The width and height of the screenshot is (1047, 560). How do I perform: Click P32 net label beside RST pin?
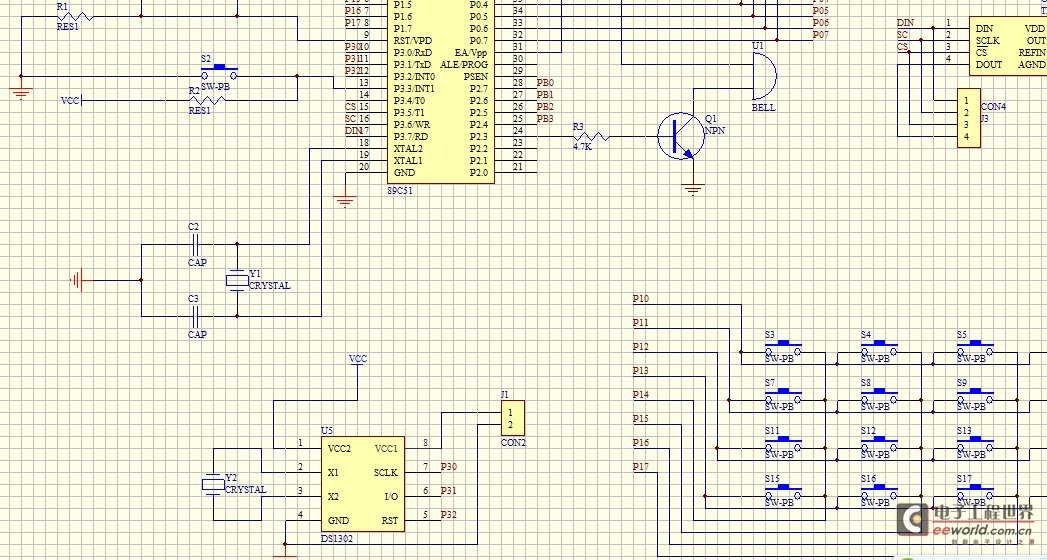(x=449, y=515)
